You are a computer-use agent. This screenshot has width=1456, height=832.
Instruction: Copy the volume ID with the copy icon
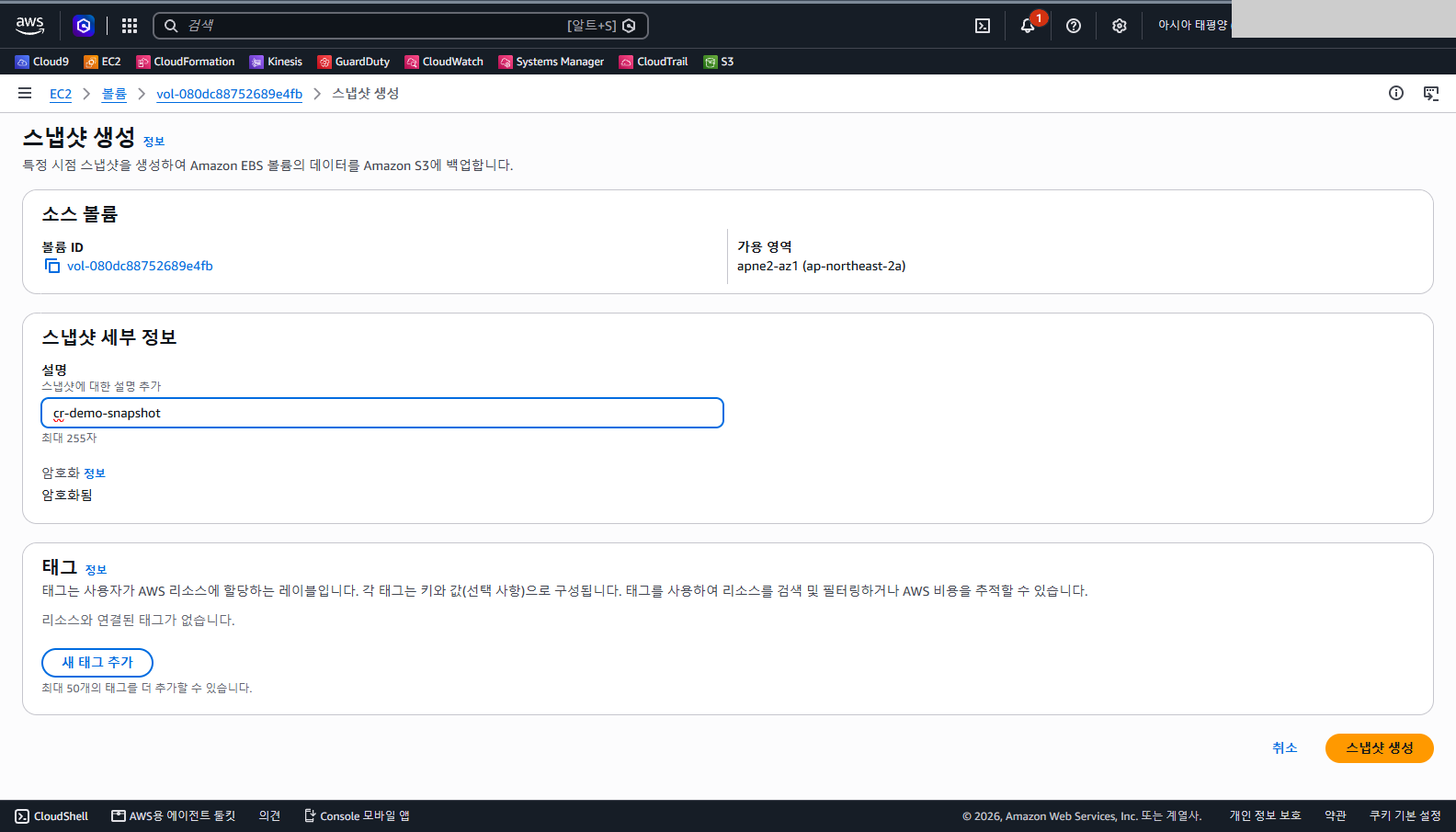52,266
